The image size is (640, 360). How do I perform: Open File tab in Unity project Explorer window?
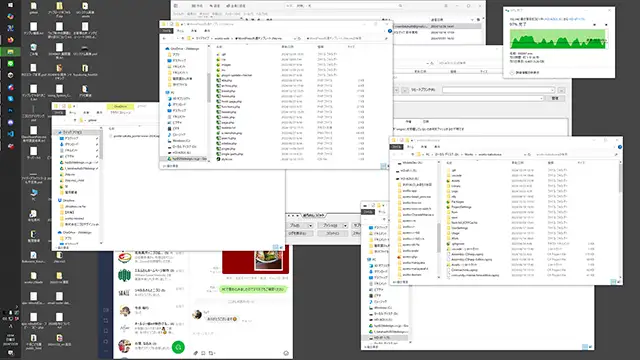pos(396,147)
